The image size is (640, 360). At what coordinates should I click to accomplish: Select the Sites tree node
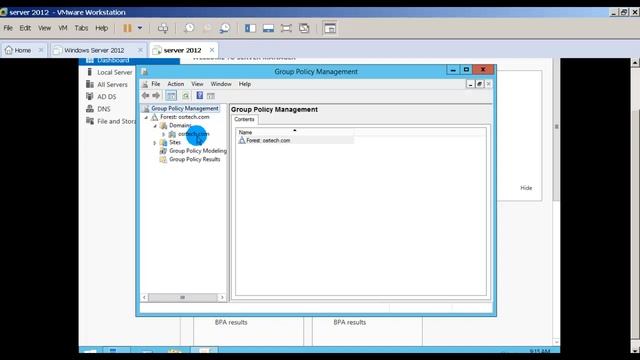pos(175,142)
